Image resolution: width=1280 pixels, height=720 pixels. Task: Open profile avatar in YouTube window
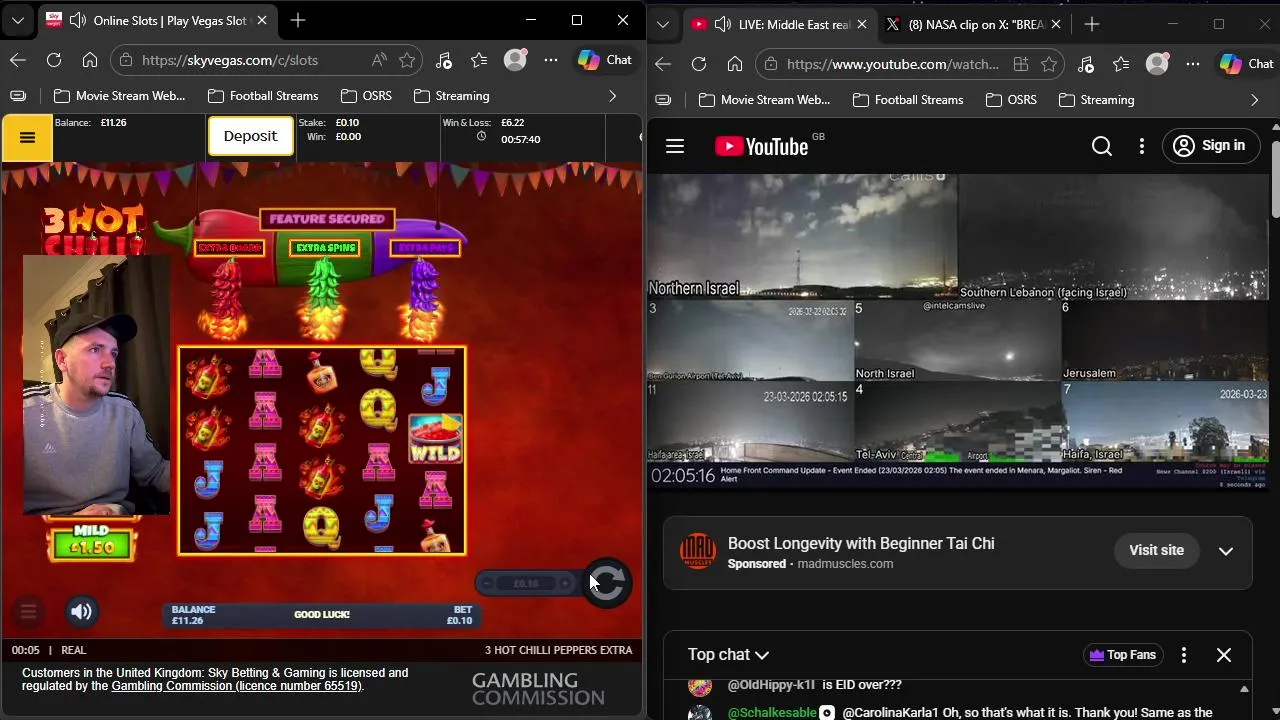[1157, 64]
